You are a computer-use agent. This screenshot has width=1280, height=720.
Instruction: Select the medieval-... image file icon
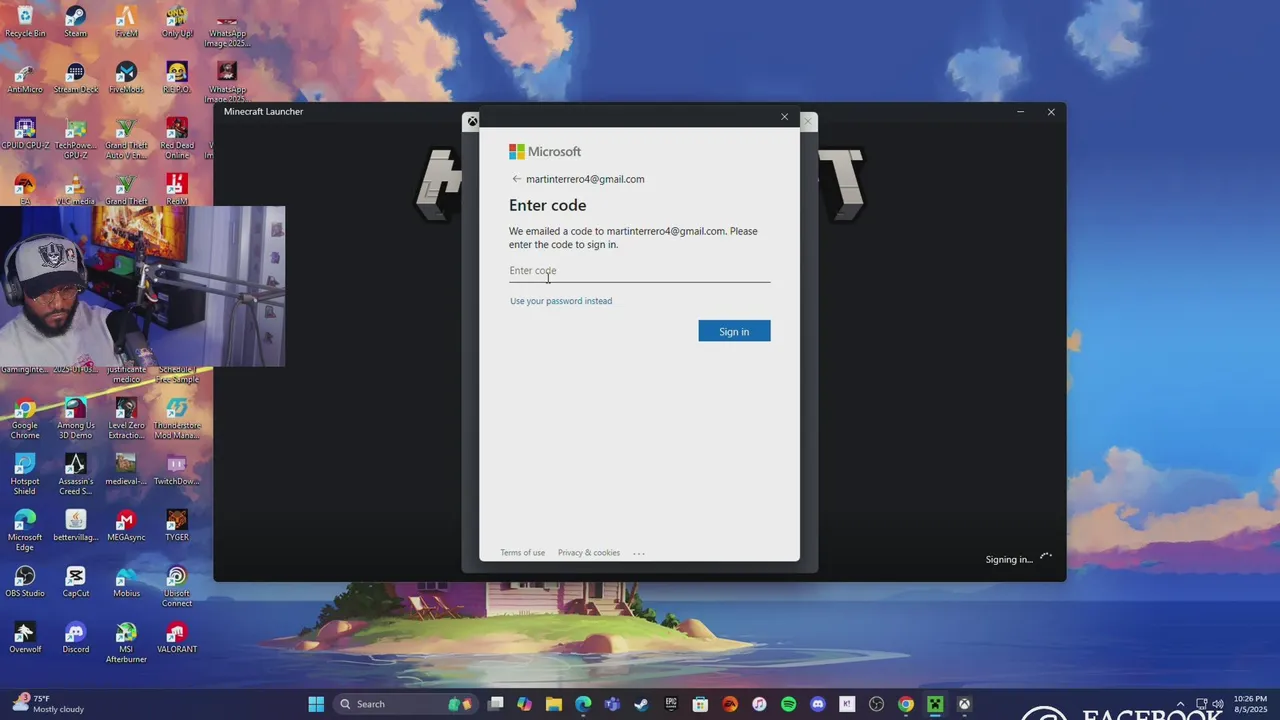(126, 470)
